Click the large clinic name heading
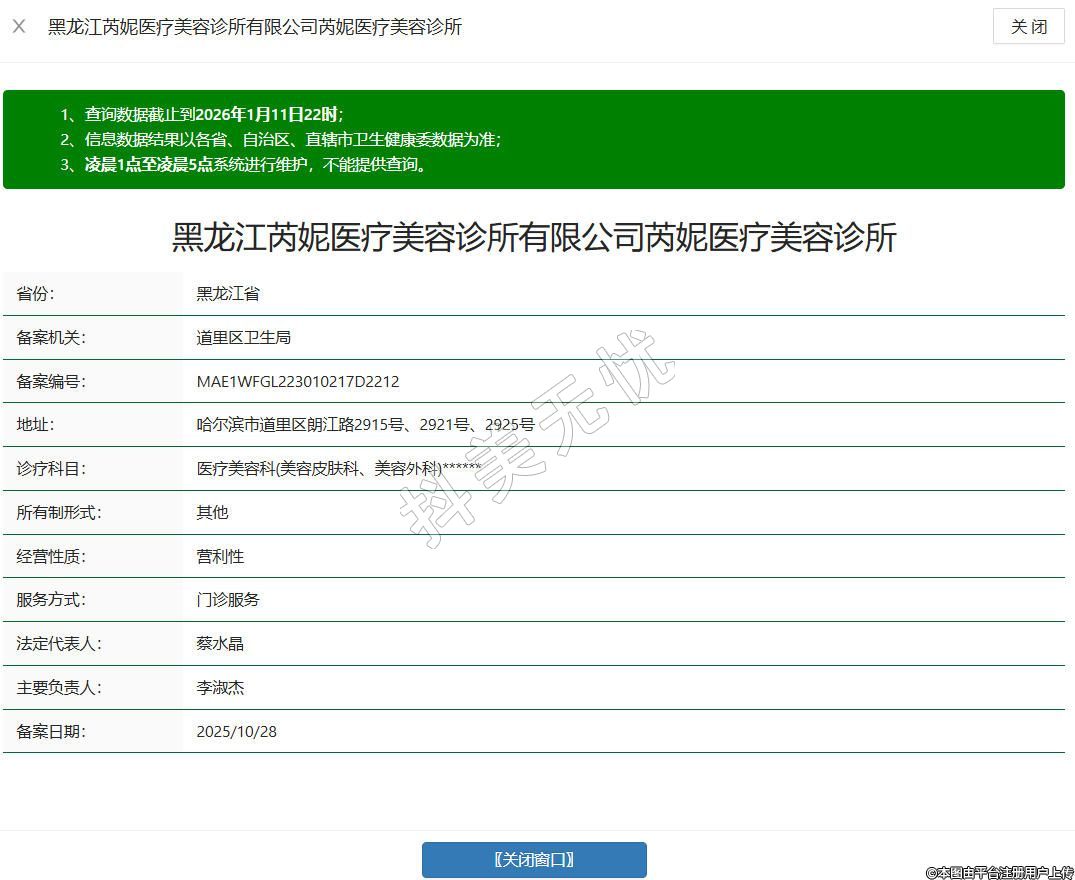This screenshot has height=880, width=1075. tap(534, 238)
